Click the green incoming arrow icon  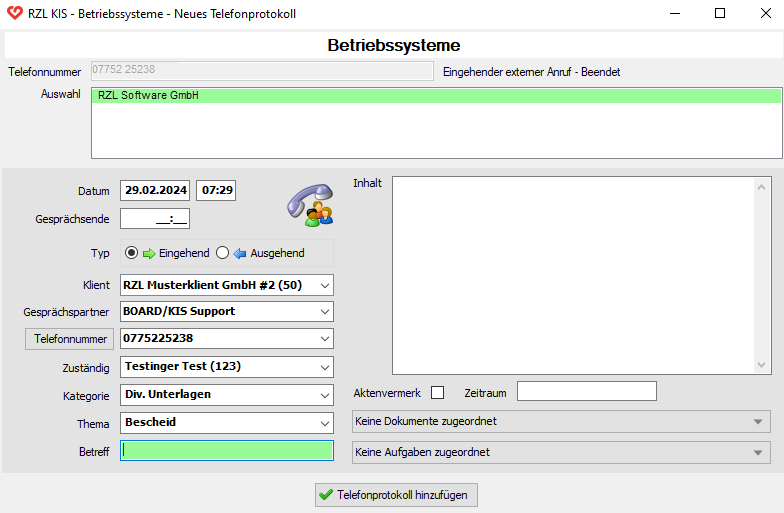(x=148, y=253)
